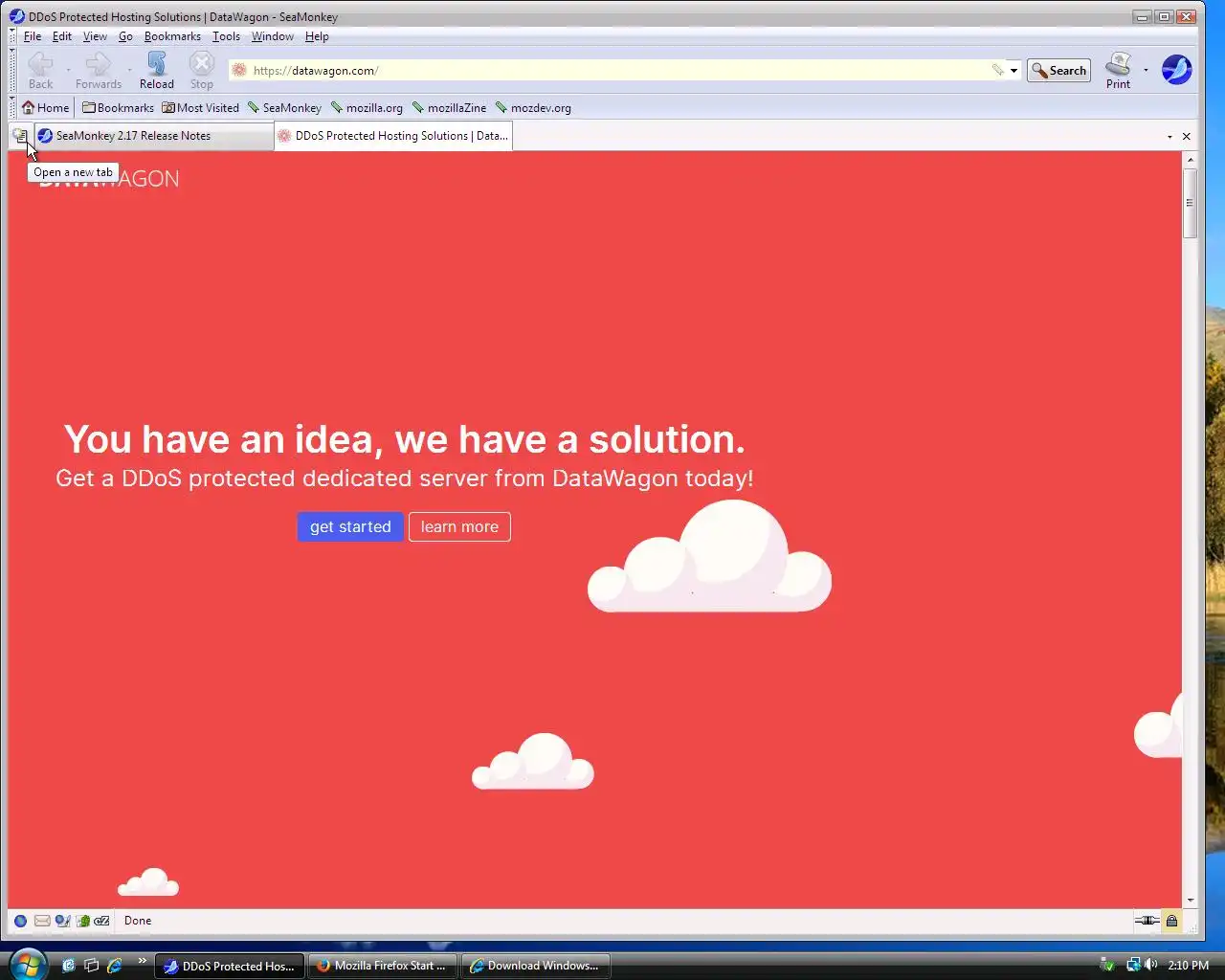1225x980 pixels.
Task: Open the Print button dropdown arrow
Action: [x=1146, y=70]
